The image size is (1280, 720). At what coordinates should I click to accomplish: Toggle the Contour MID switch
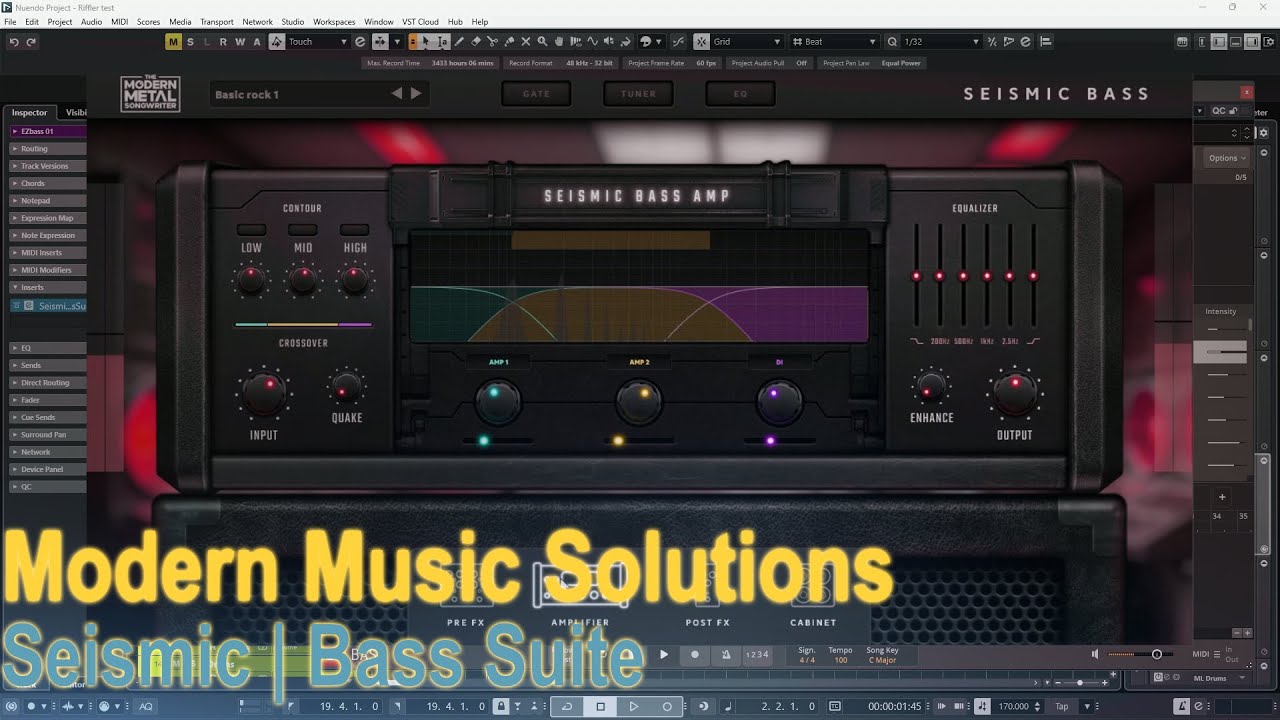point(302,229)
